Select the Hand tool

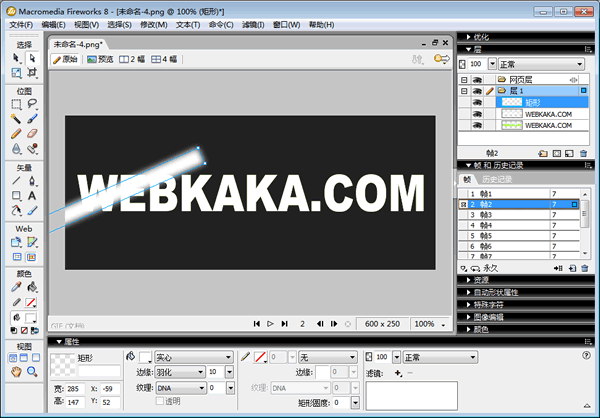pyautogui.click(x=17, y=371)
